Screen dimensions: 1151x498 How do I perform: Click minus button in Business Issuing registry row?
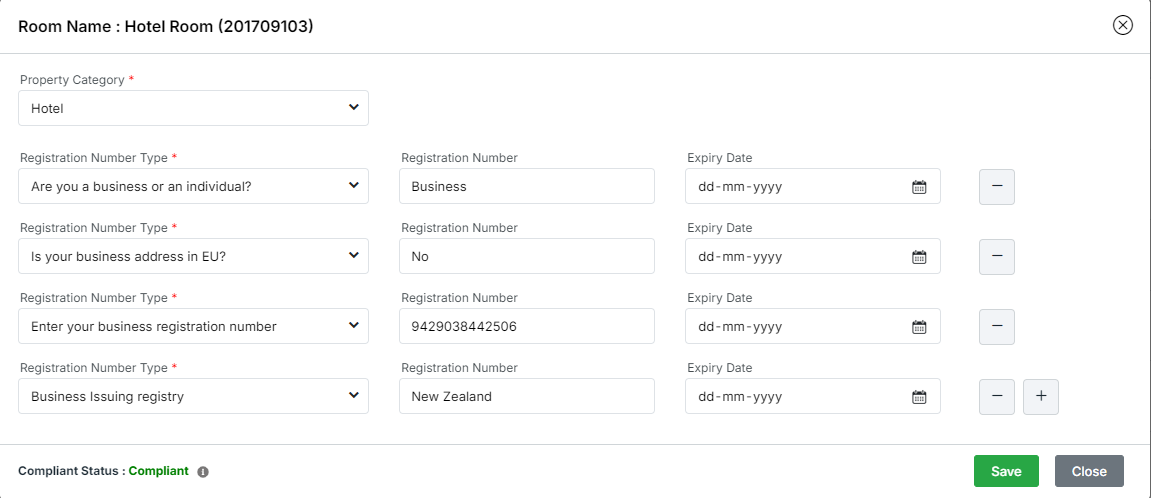(x=996, y=397)
